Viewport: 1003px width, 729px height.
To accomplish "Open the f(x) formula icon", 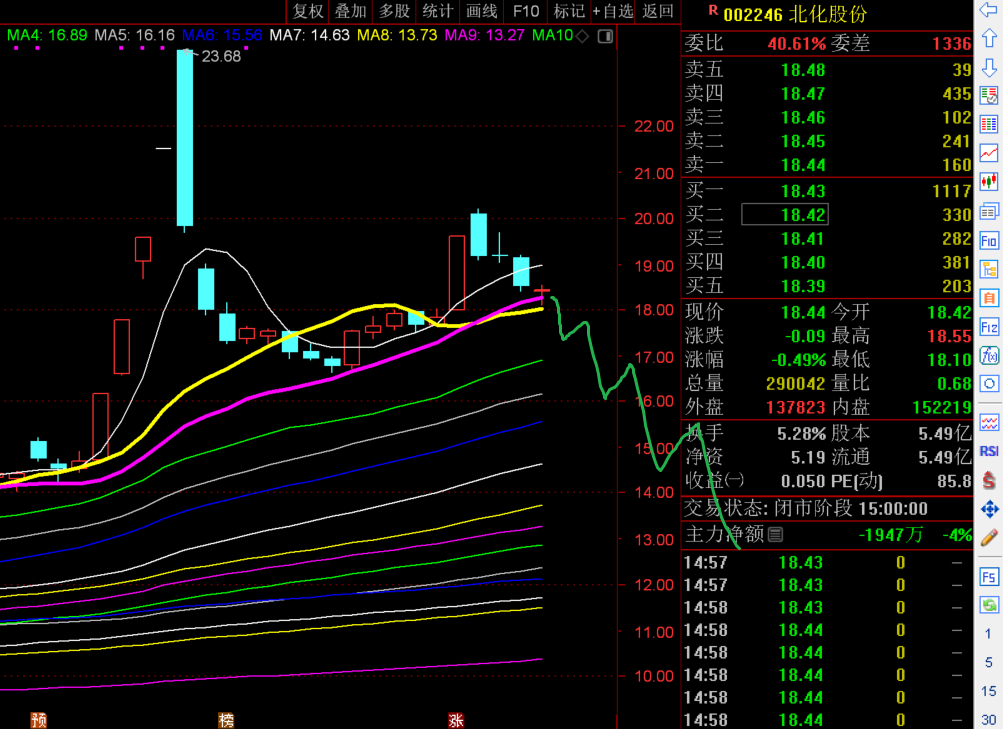I will (x=988, y=356).
